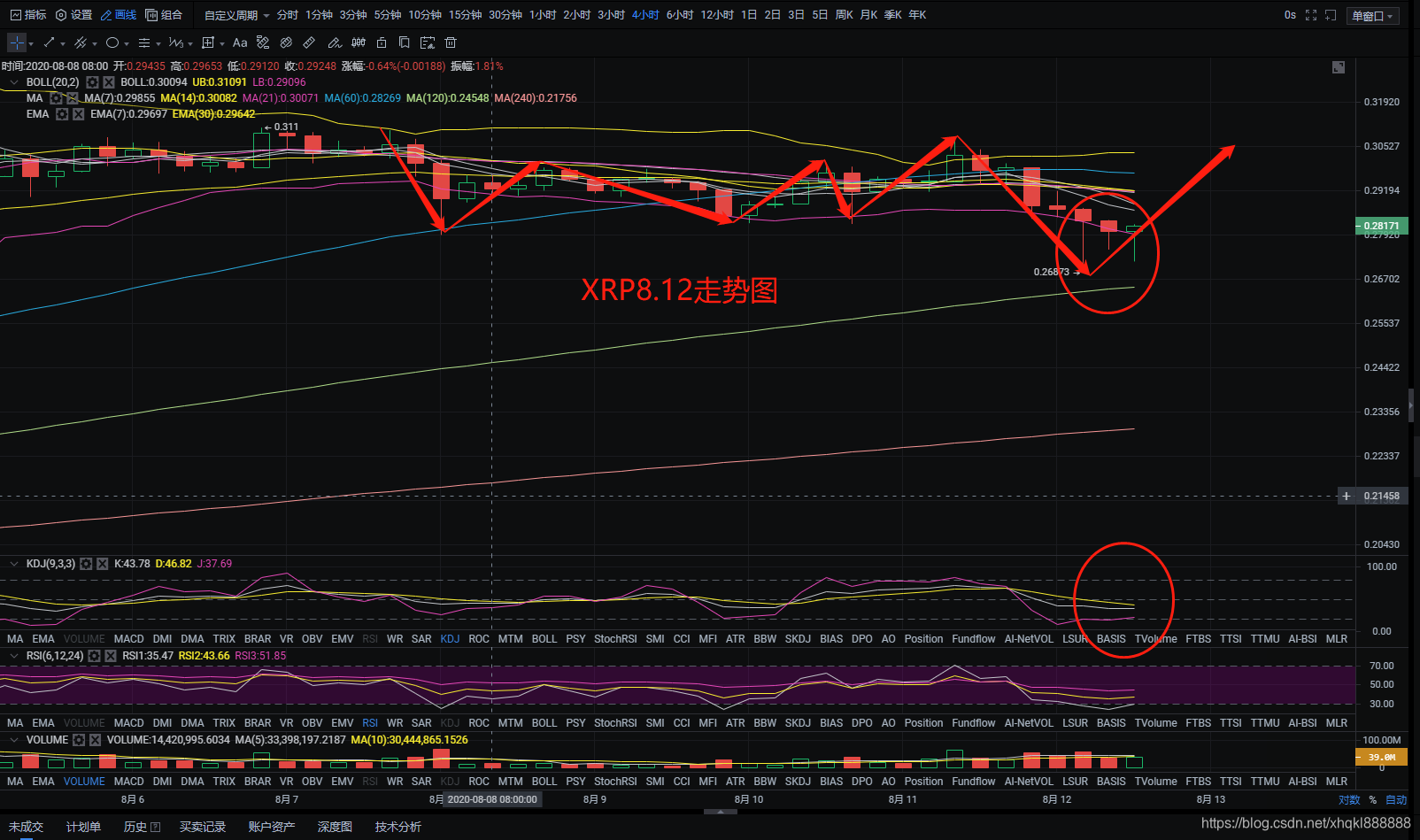Click the plus button on price axis
The width and height of the screenshot is (1420, 840).
point(1347,496)
